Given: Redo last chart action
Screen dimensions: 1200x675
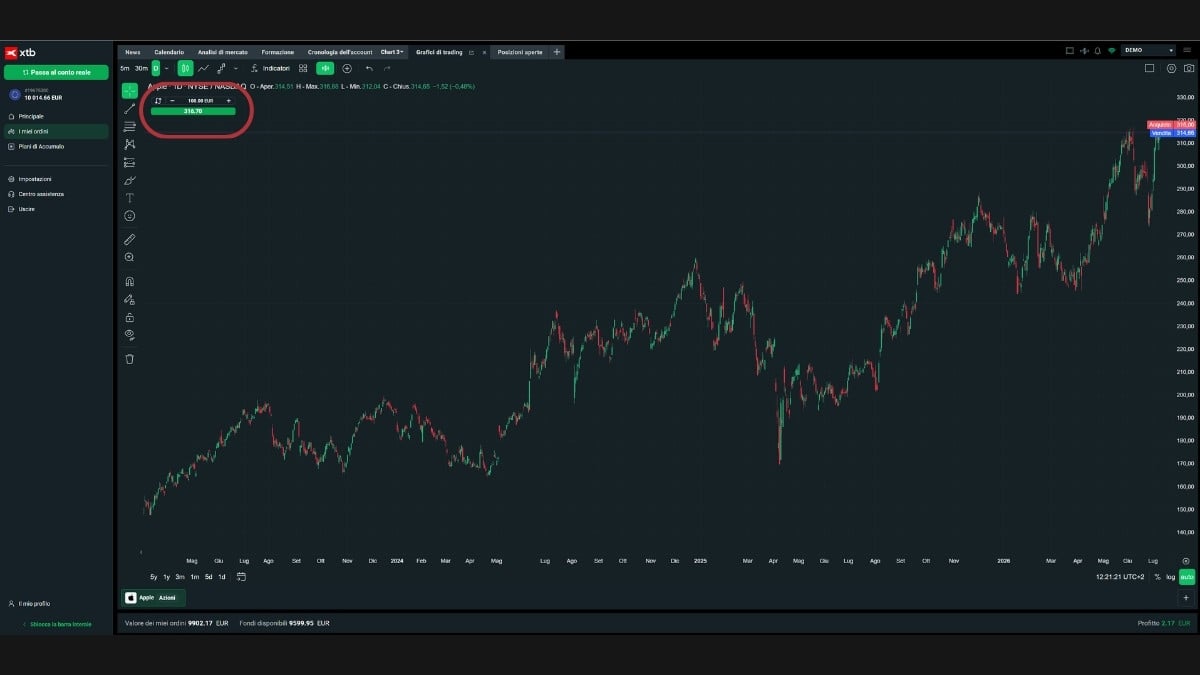Looking at the screenshot, I should 387,68.
